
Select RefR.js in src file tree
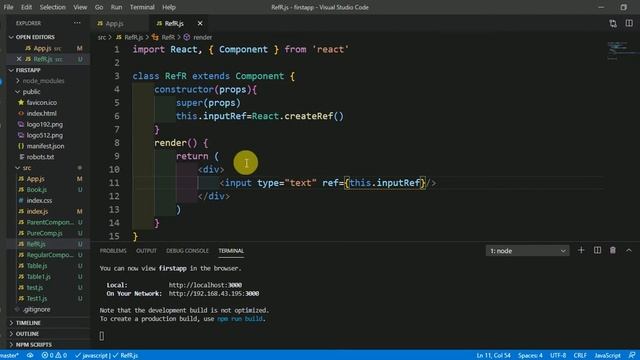[x=36, y=244]
